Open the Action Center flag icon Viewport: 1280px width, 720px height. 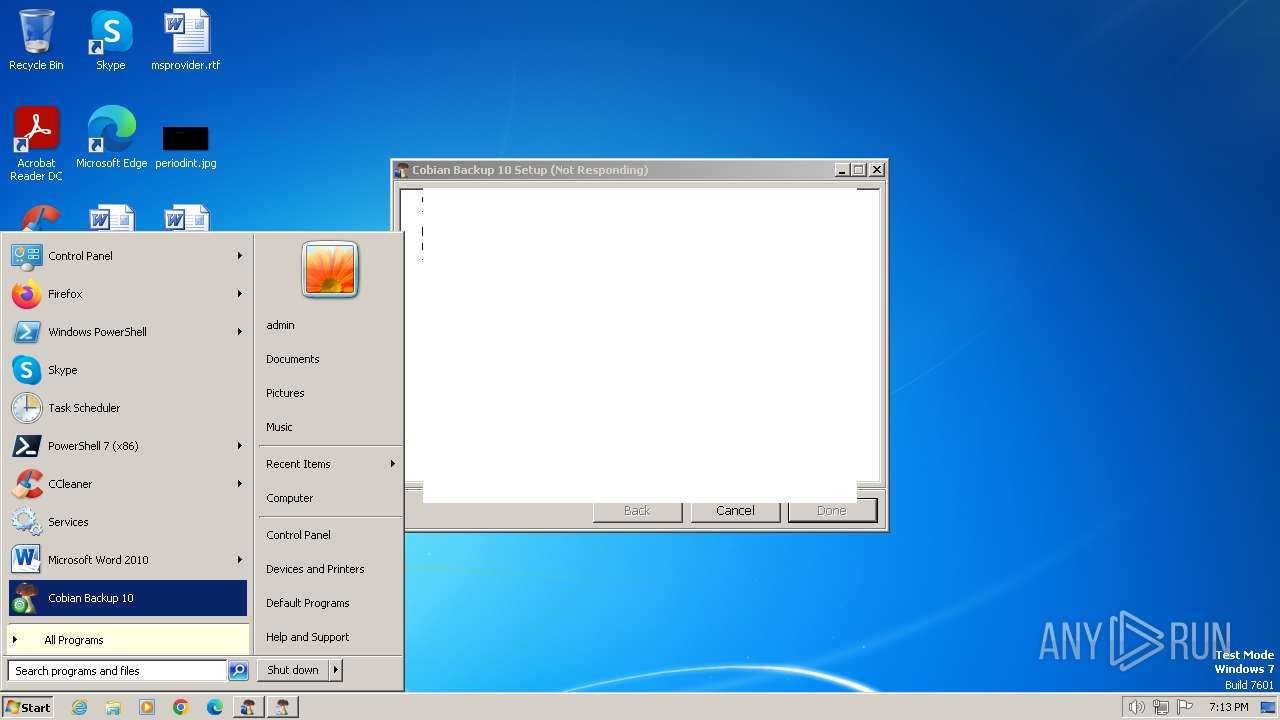pos(1185,707)
